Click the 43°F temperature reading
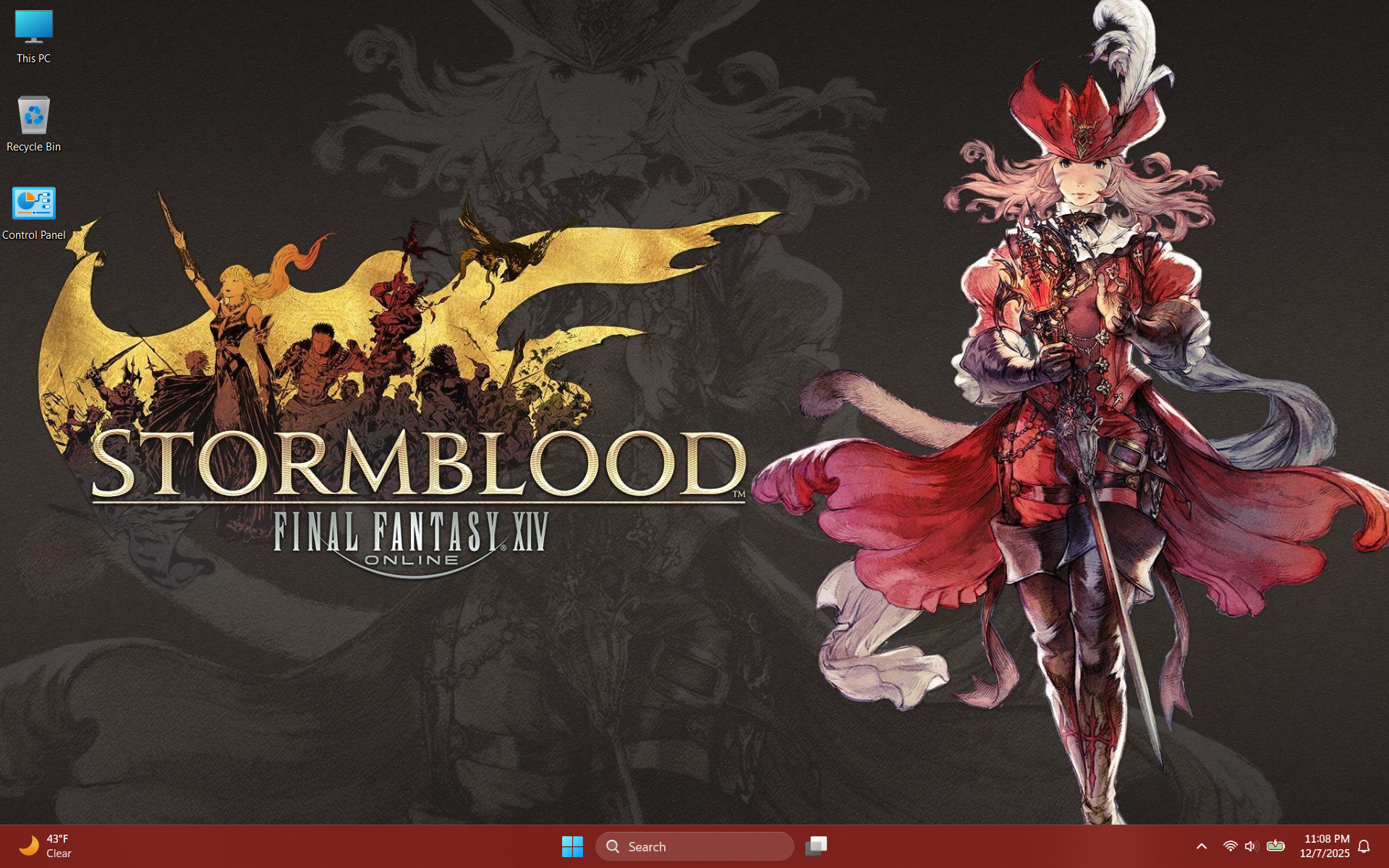 58,839
